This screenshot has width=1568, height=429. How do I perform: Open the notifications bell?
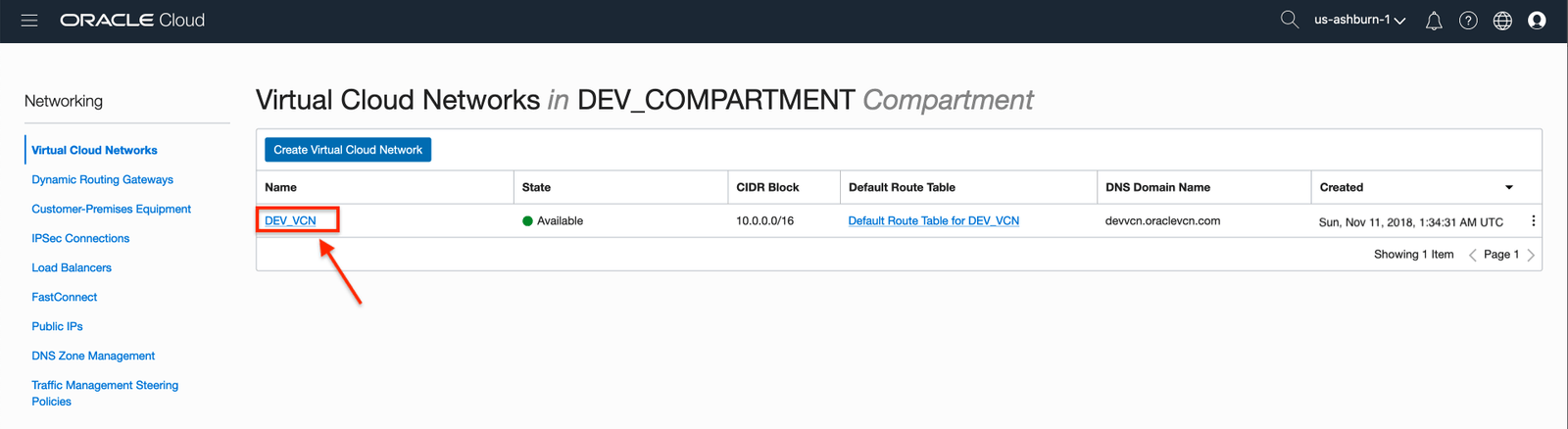click(x=1433, y=21)
